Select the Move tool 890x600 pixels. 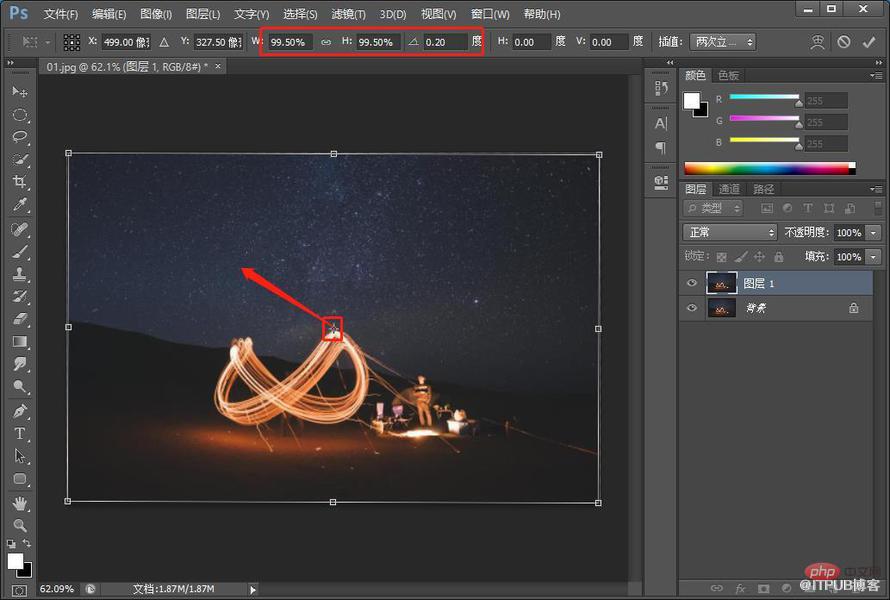click(20, 91)
